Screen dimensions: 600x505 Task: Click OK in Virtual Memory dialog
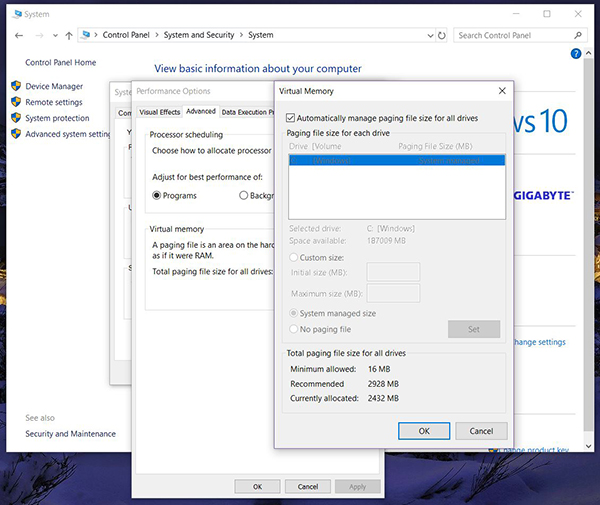(x=424, y=431)
